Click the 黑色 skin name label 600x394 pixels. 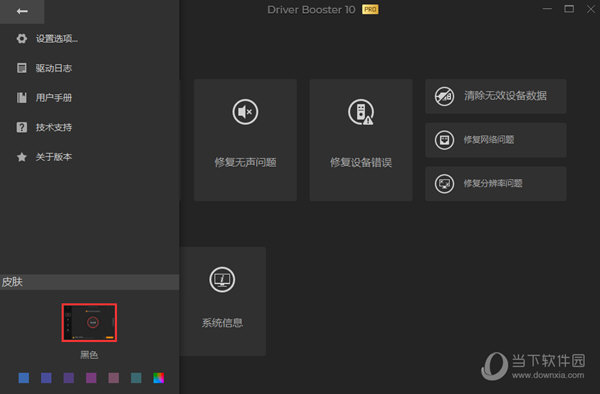[x=89, y=355]
